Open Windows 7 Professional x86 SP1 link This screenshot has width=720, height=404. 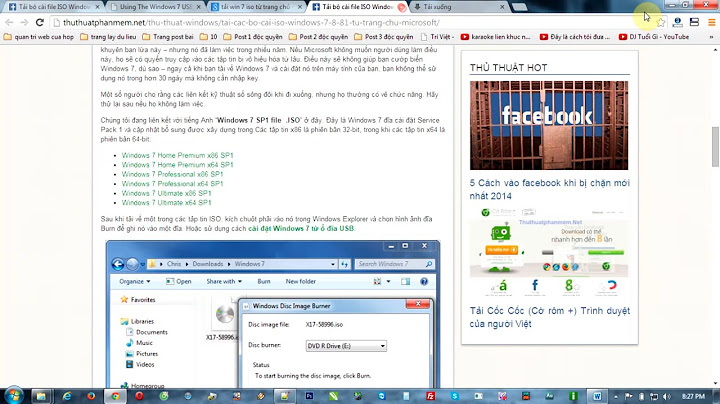point(172,174)
